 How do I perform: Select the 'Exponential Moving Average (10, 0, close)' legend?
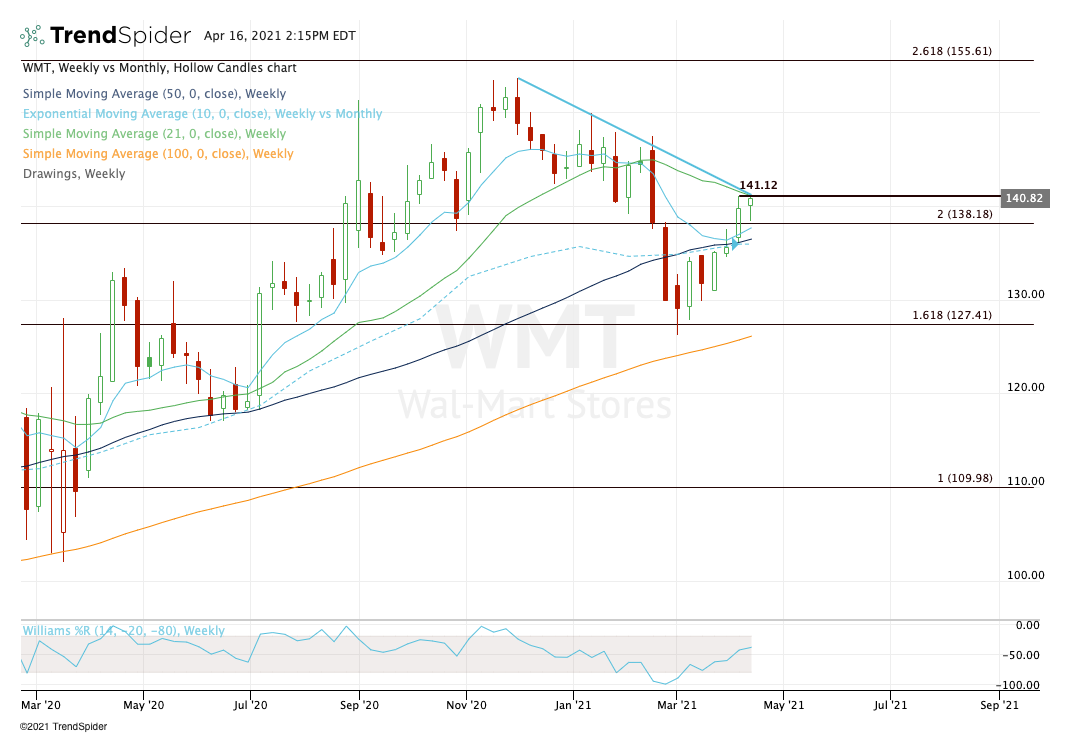point(203,114)
